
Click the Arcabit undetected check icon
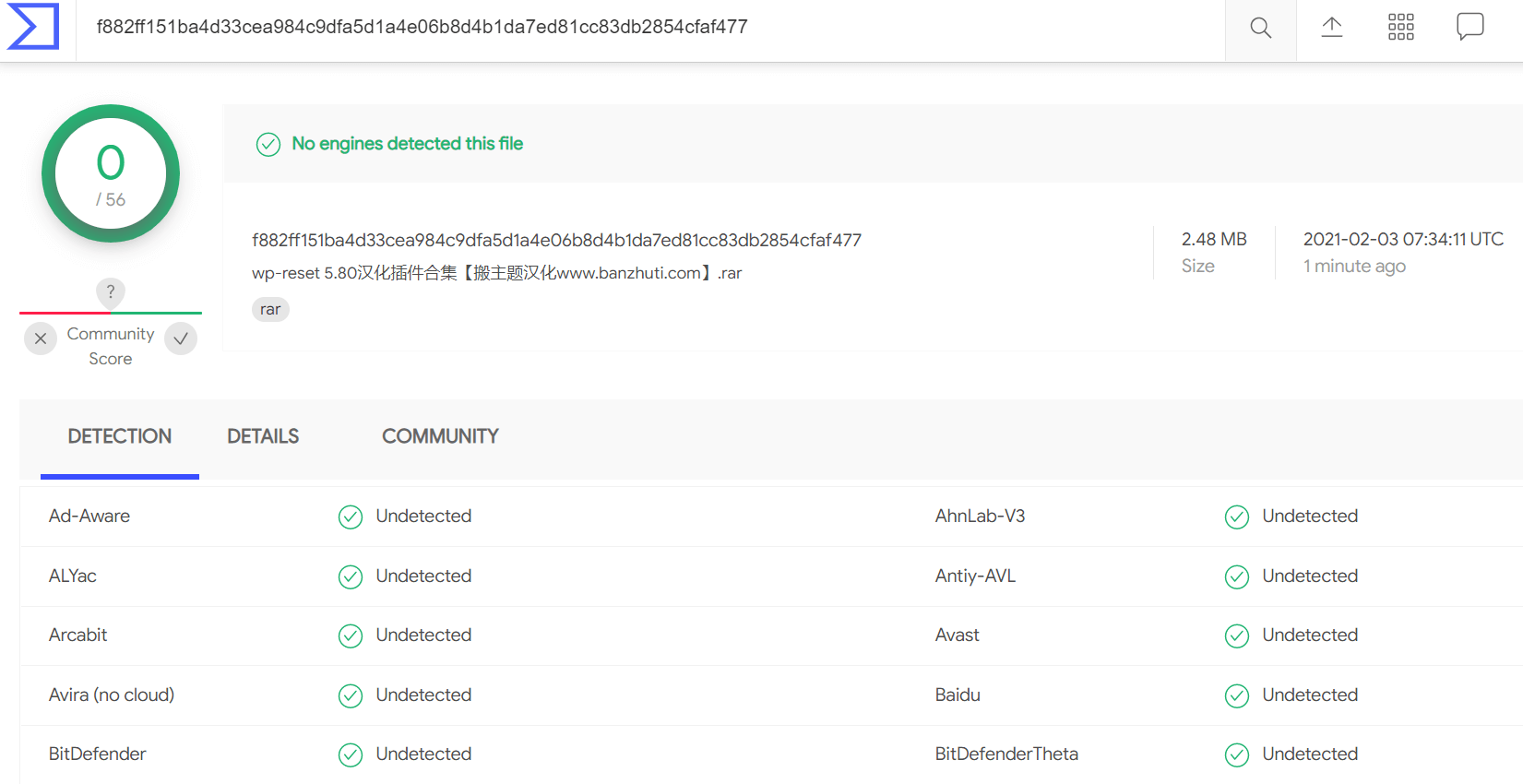point(351,636)
